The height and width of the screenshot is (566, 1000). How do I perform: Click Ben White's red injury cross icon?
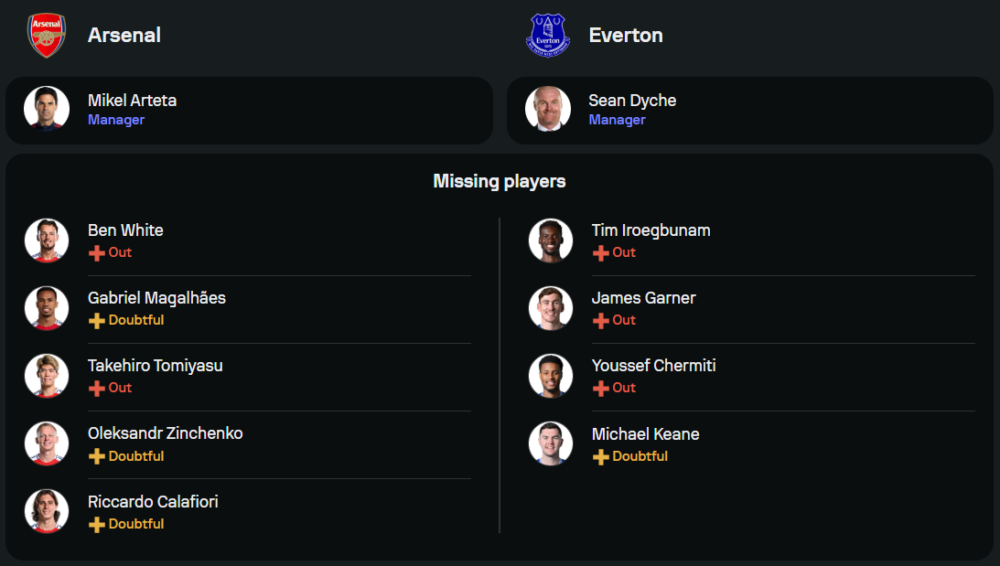point(97,253)
